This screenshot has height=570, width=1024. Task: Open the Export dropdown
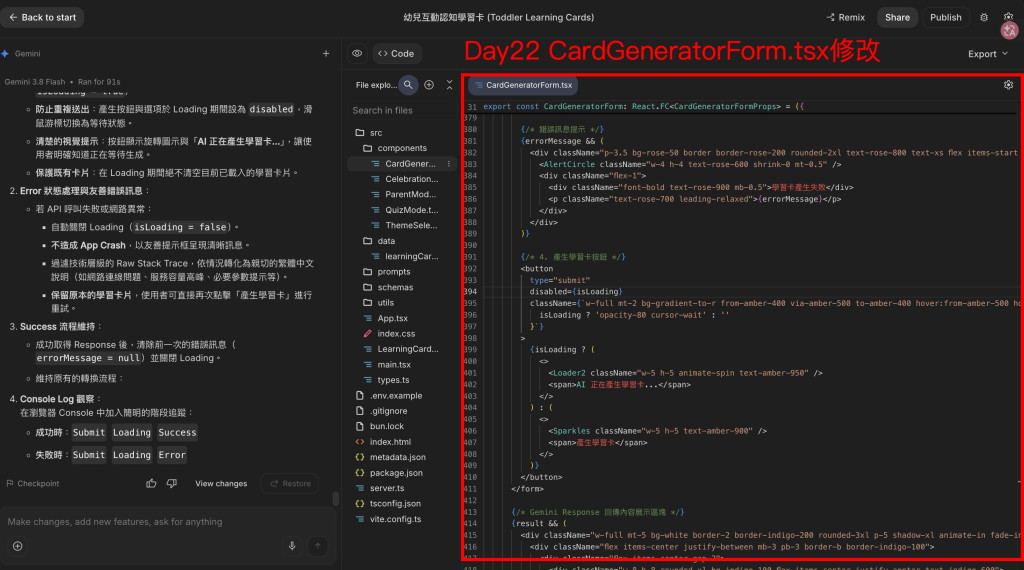987,54
